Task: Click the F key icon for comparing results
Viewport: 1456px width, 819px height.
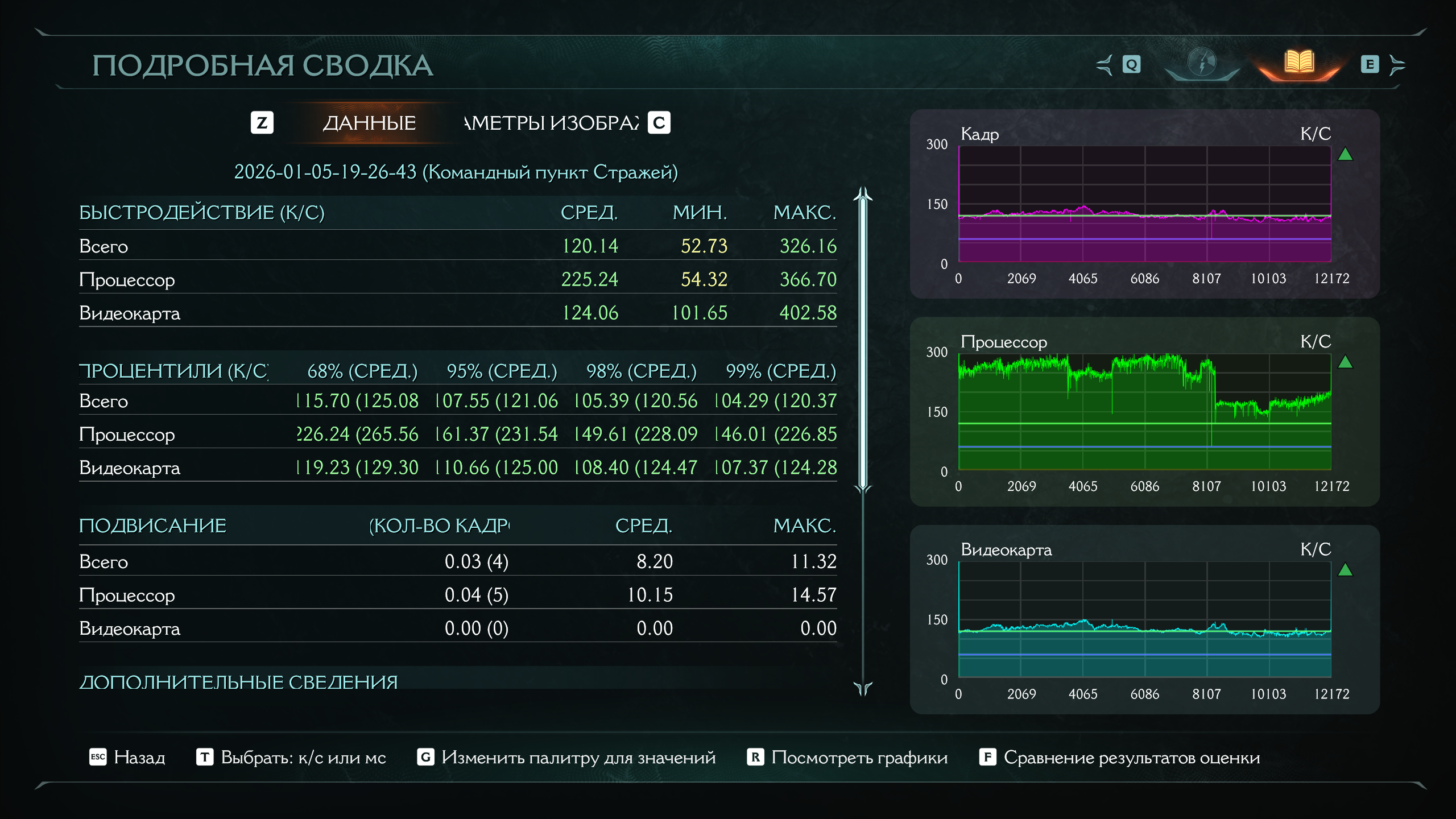Action: coord(987,757)
